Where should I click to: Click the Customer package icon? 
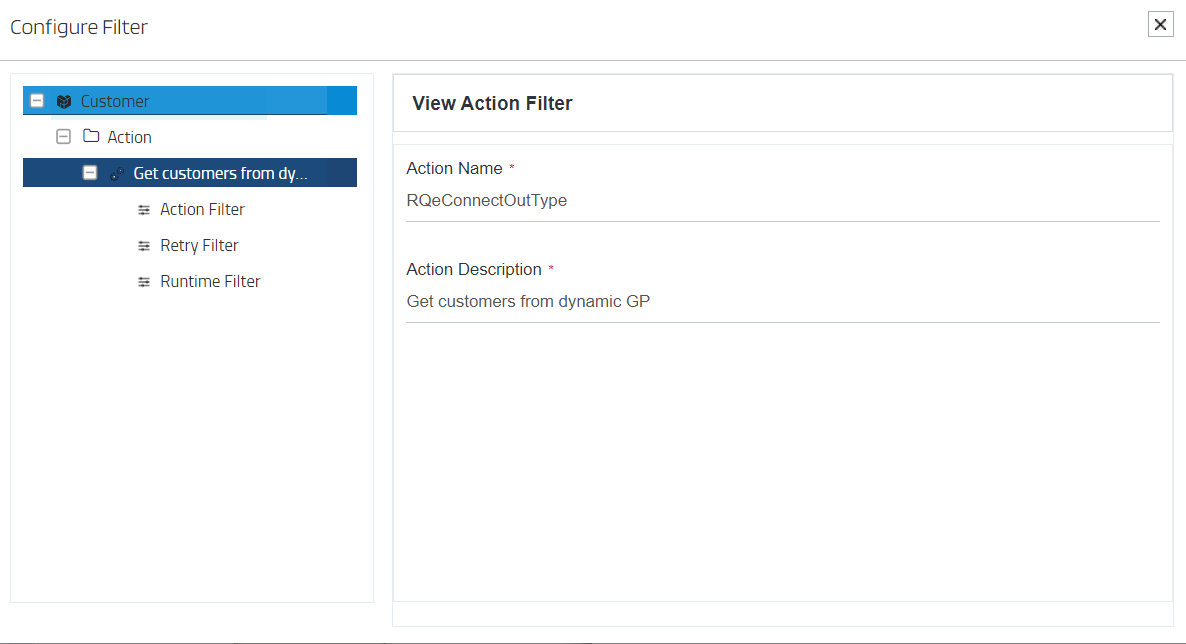coord(63,100)
